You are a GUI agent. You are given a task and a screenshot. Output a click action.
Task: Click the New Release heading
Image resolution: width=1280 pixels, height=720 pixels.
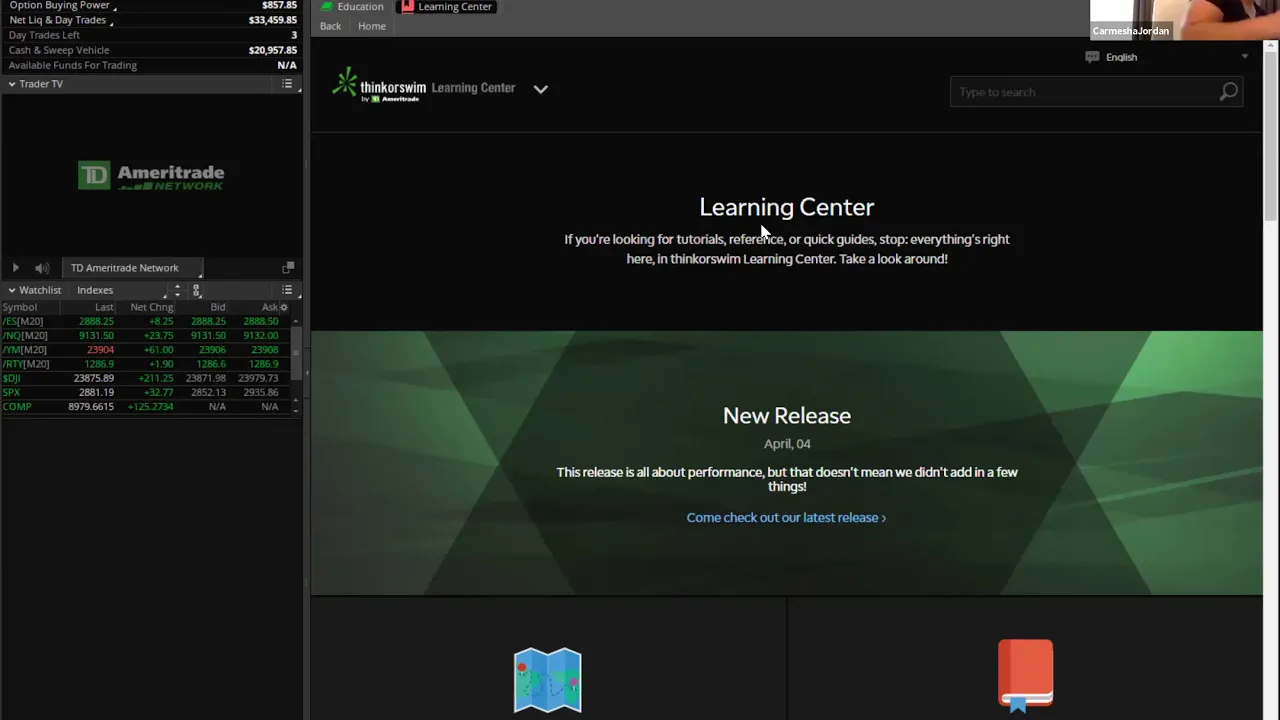click(787, 415)
